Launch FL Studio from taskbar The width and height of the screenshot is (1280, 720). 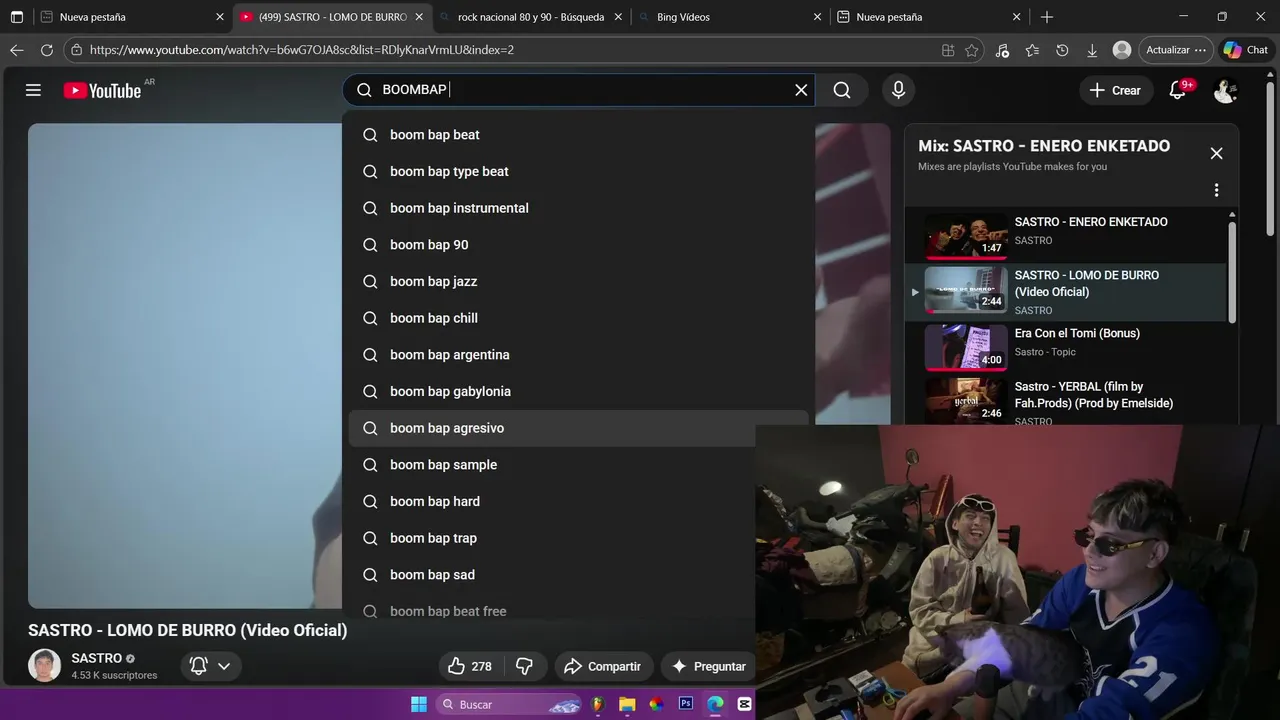coord(598,704)
